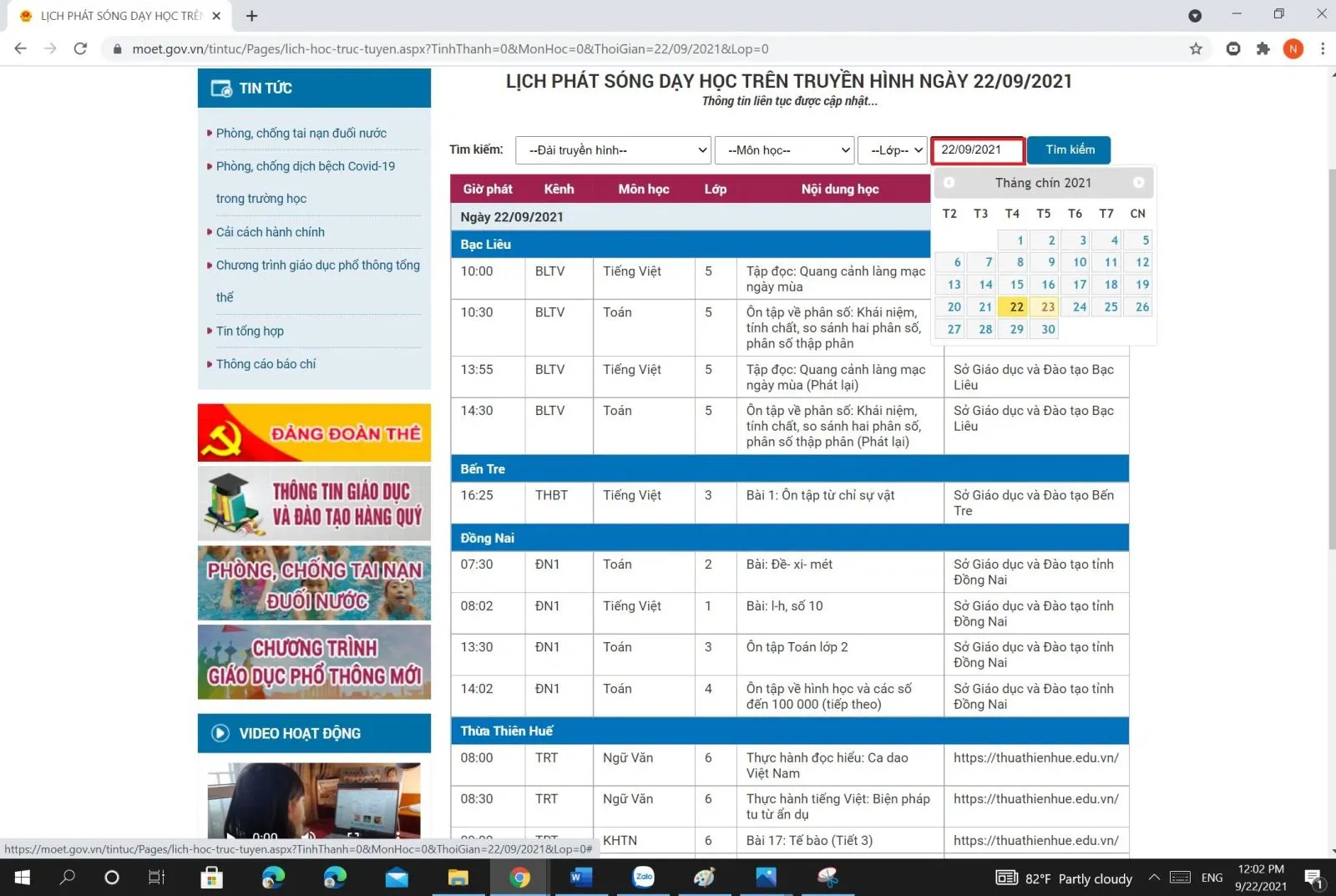This screenshot has height=896, width=1336.
Task: Click the browser back arrow
Action: click(20, 48)
